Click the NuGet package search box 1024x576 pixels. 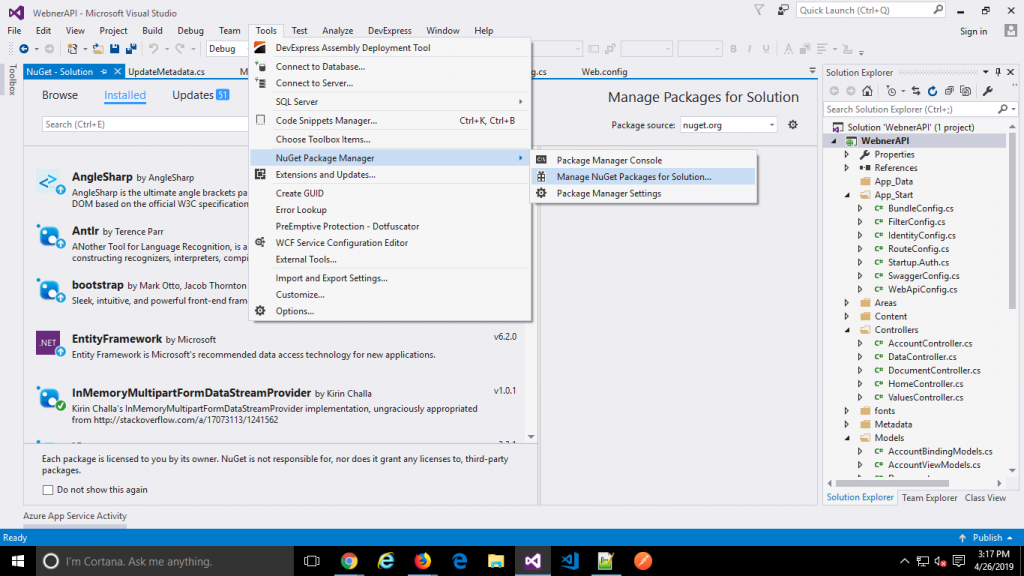(120, 124)
